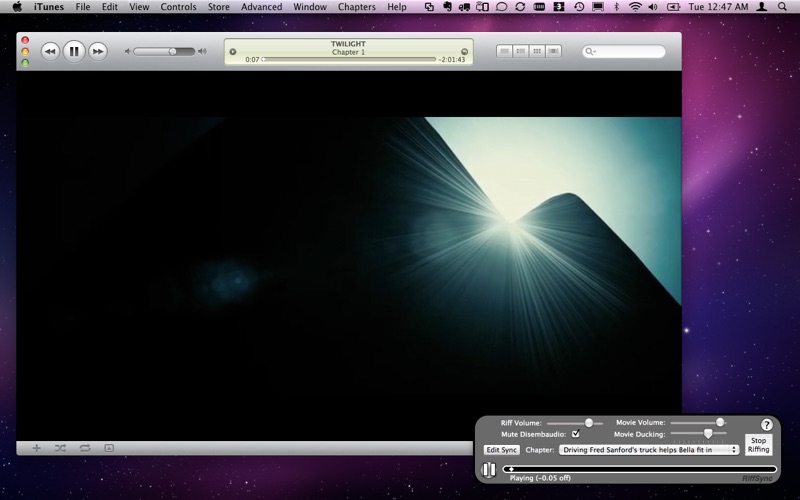Open the system volume menu bar icon
800x500 pixels.
(x=653, y=7)
